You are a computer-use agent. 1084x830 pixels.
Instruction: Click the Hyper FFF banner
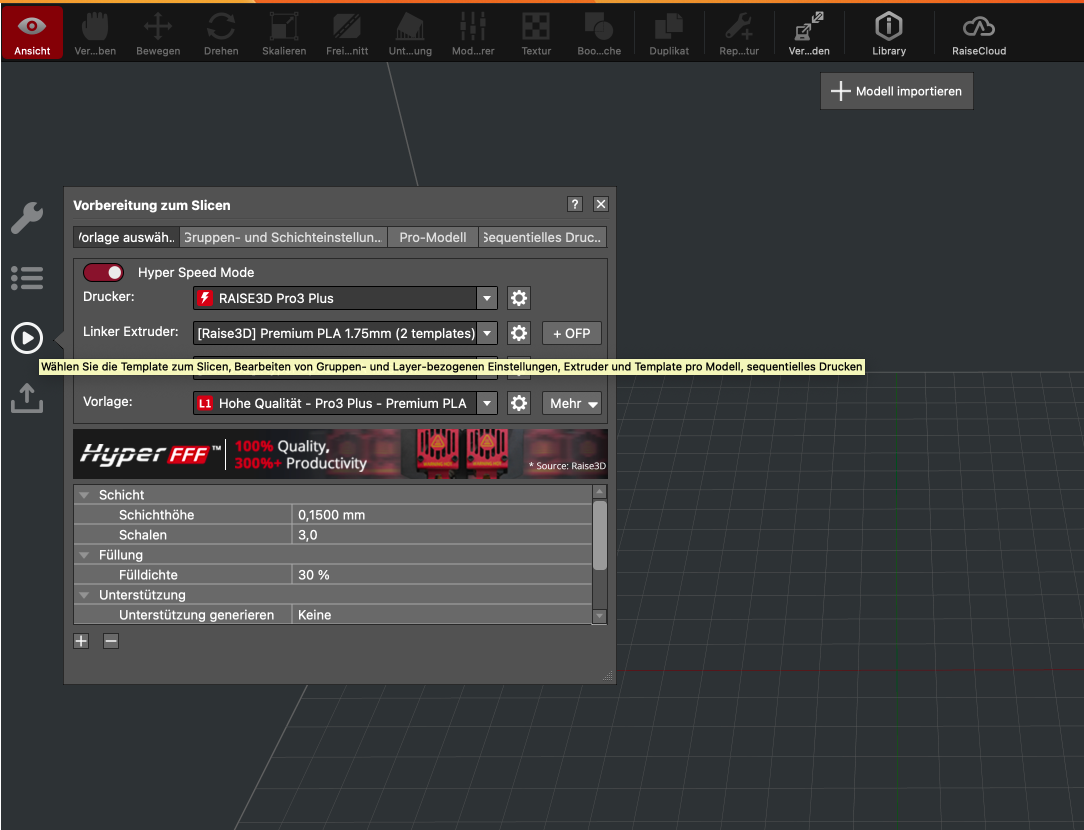[340, 454]
